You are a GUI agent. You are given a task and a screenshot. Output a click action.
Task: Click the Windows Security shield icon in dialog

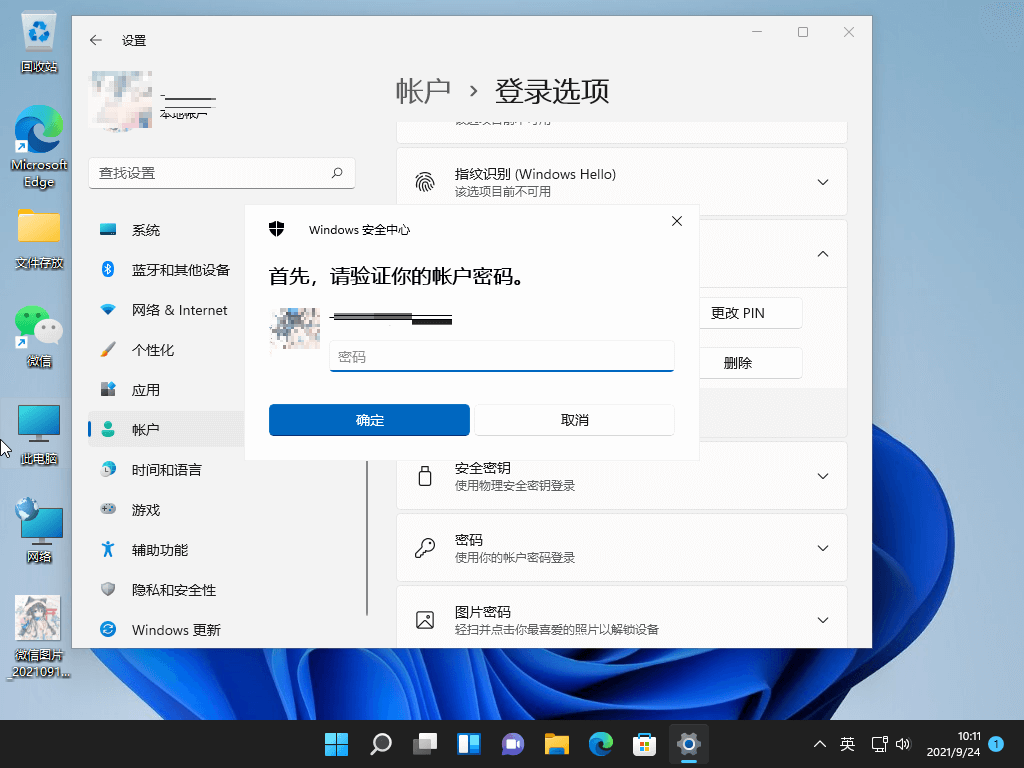(277, 228)
